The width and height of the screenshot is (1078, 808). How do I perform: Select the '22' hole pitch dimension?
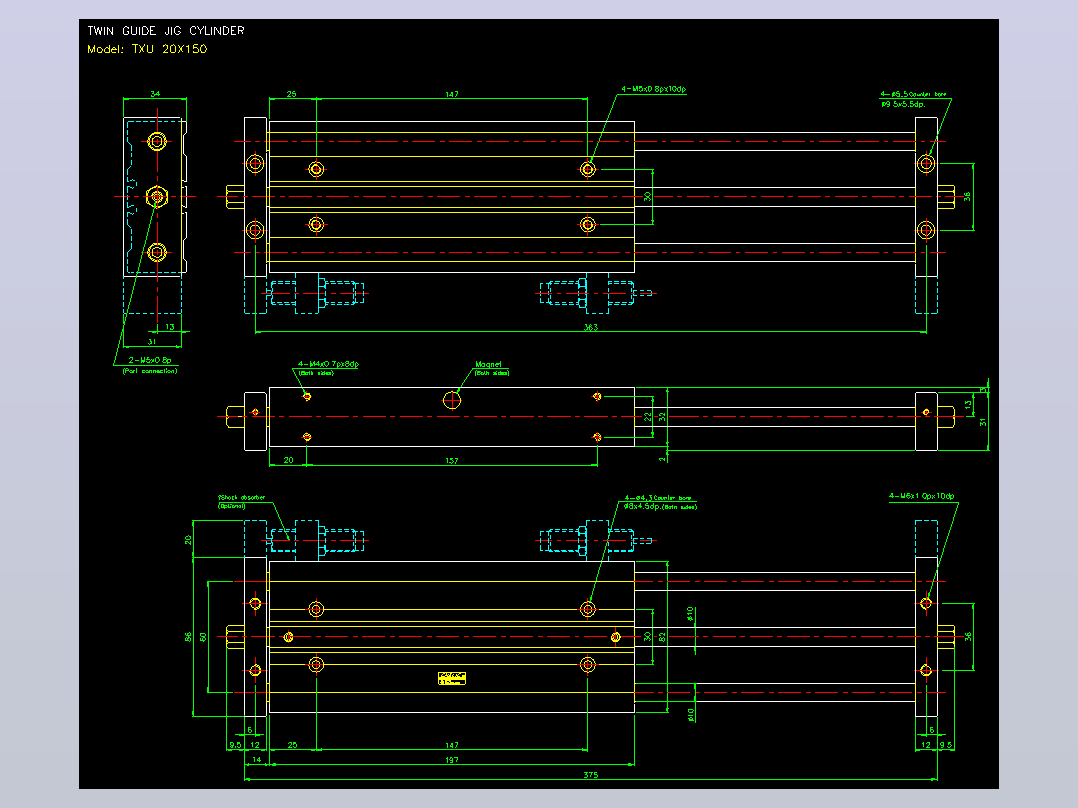tap(648, 417)
